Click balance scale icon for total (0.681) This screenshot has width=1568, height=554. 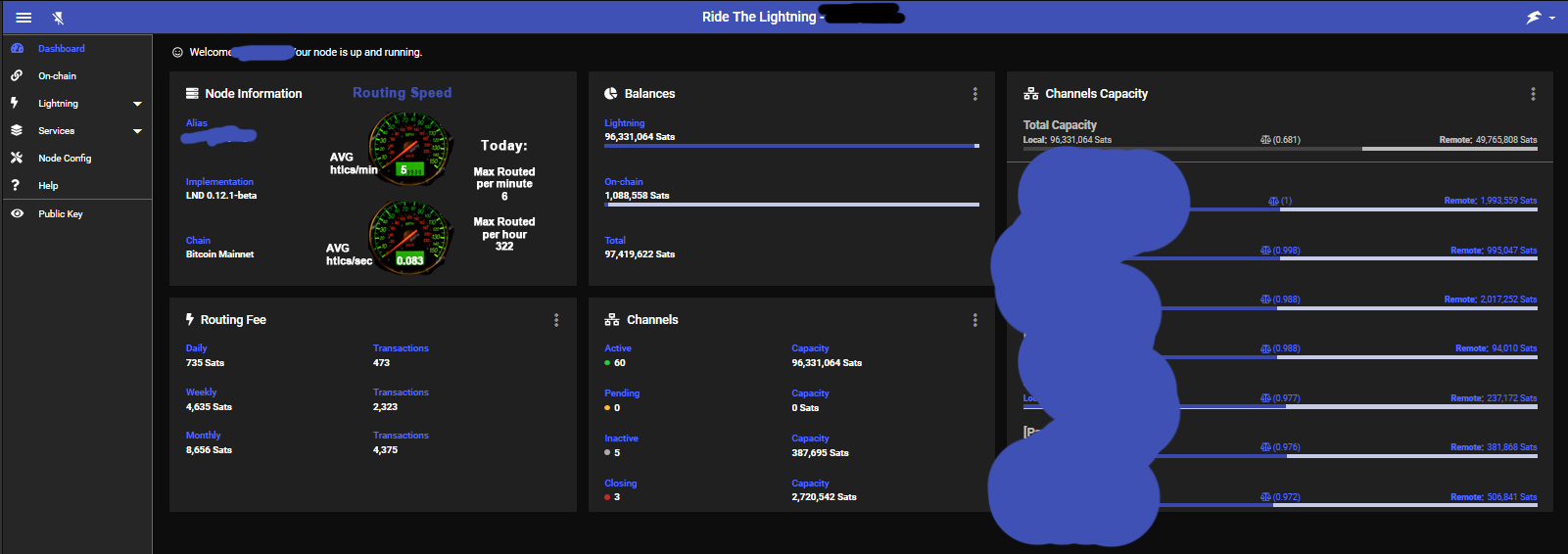[x=1265, y=140]
